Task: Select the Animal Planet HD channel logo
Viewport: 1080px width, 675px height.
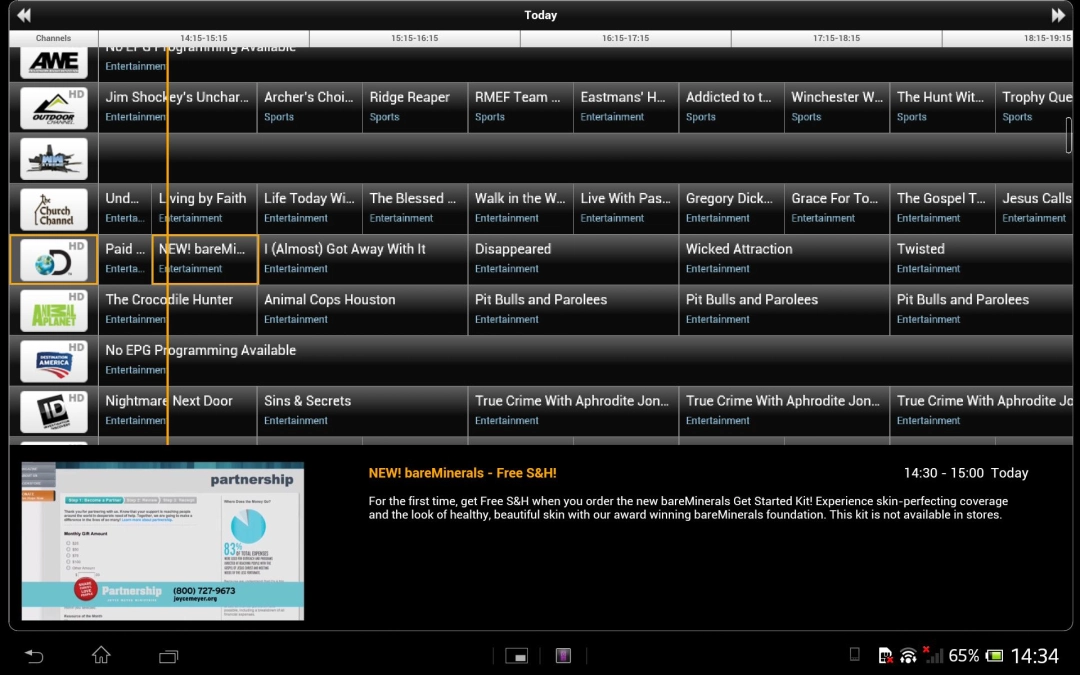Action: click(x=54, y=310)
